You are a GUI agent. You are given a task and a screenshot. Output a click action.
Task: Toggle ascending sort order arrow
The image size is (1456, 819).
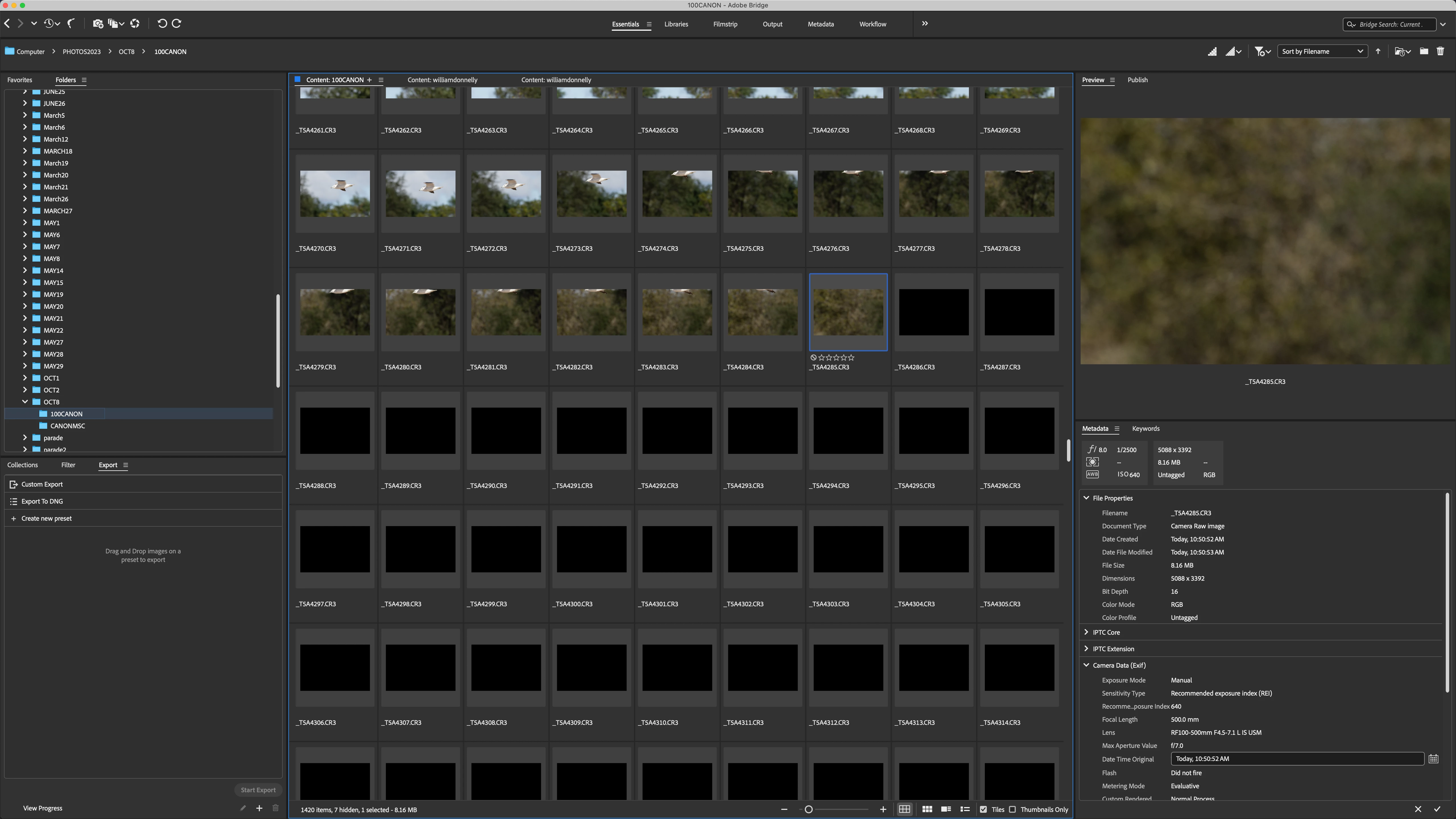[1378, 51]
